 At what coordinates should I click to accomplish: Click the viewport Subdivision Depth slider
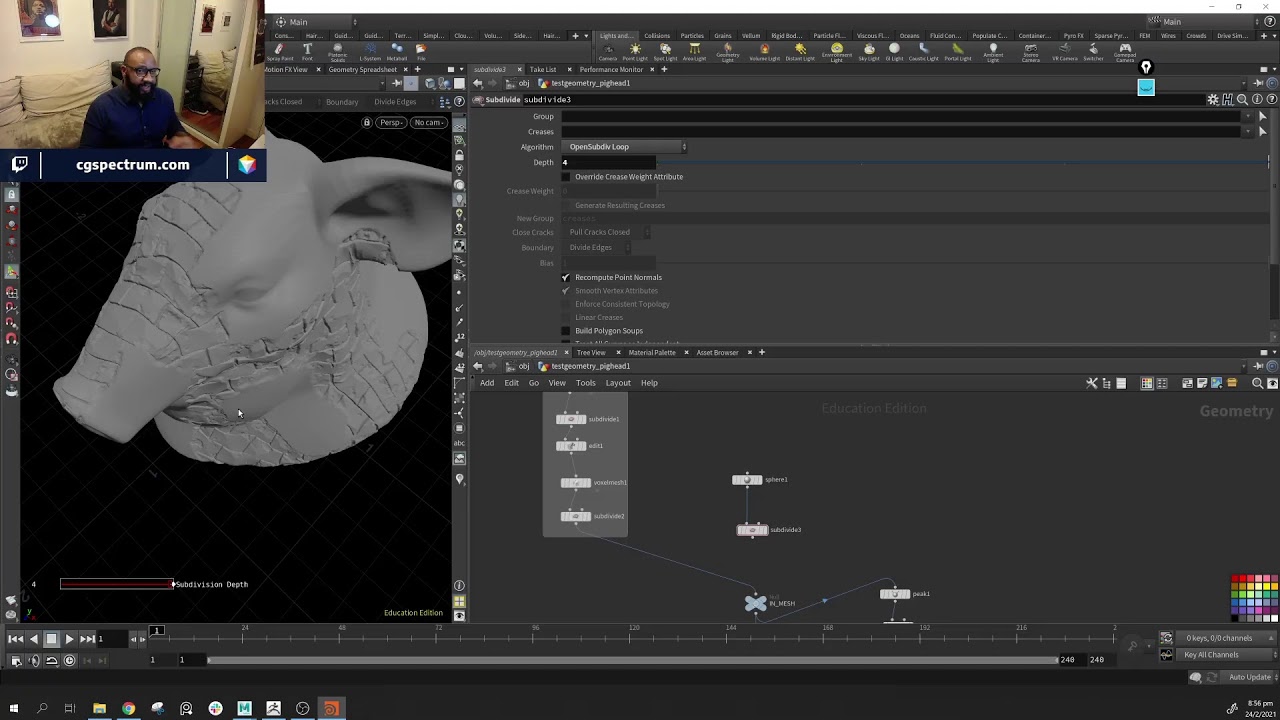click(117, 584)
